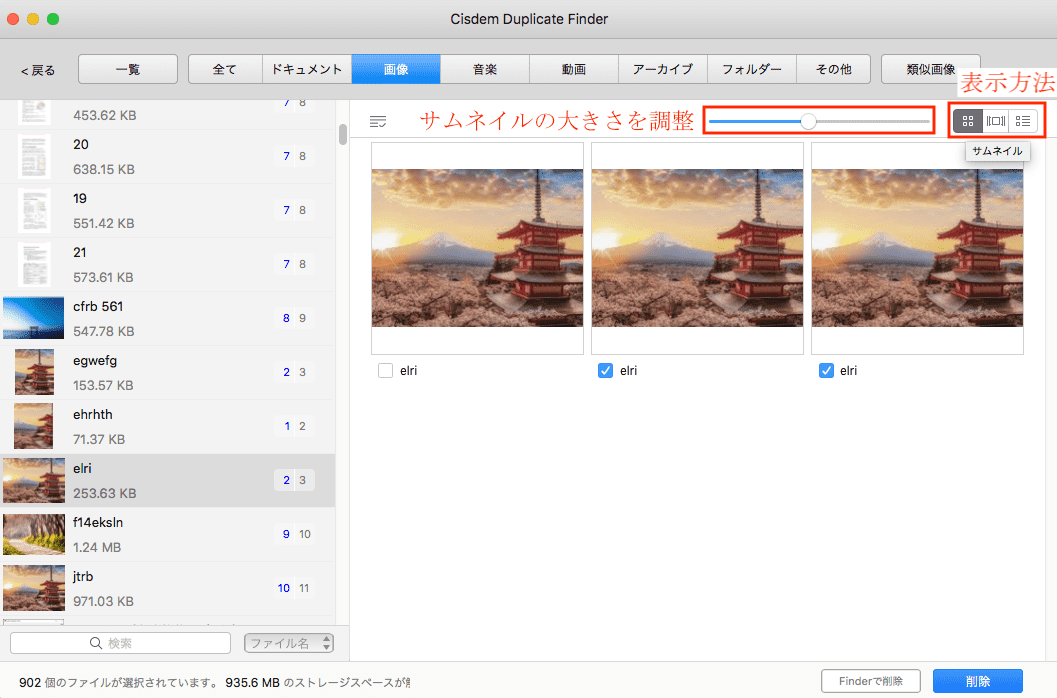Screen dimensions: 1057x698
Task: Uncheck the third elri image checkbox
Action: (825, 370)
